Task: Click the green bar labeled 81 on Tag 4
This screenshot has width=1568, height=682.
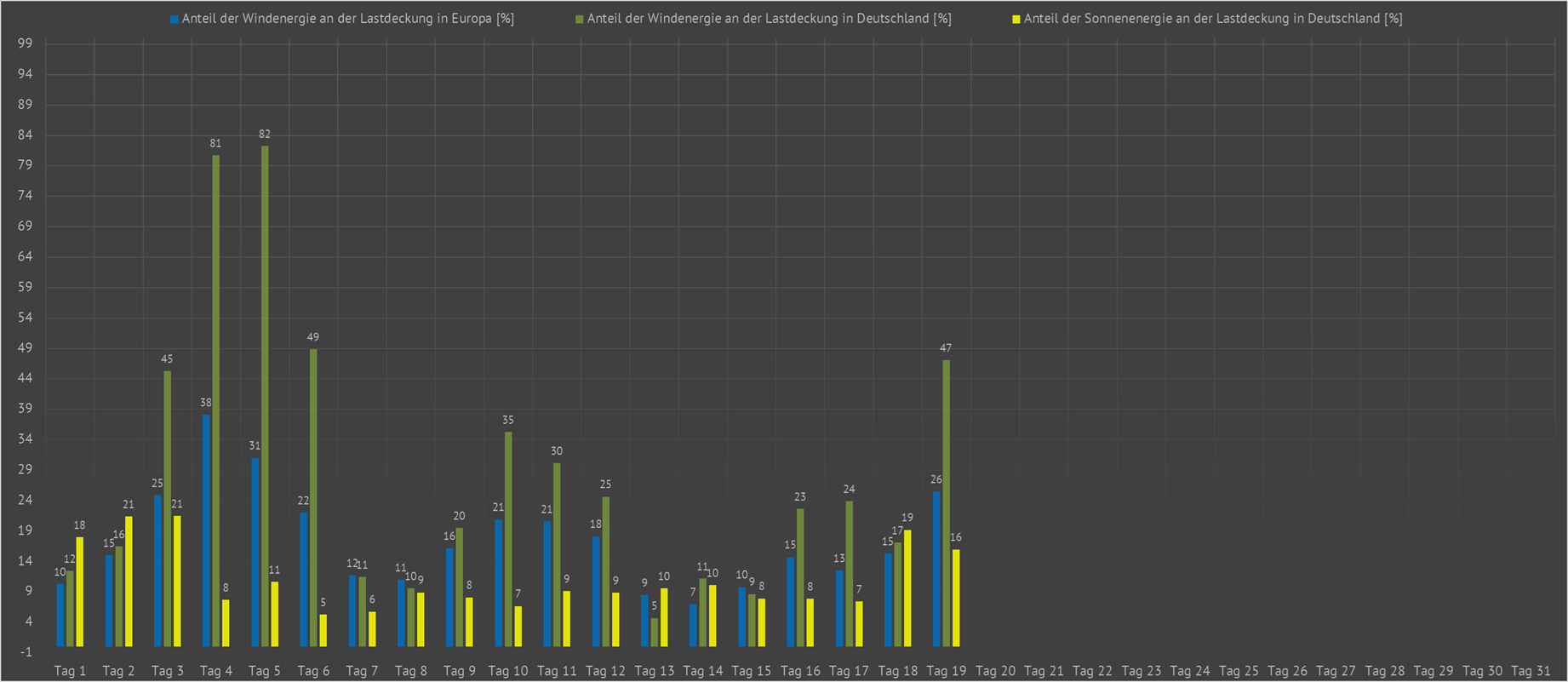Action: coord(216,400)
